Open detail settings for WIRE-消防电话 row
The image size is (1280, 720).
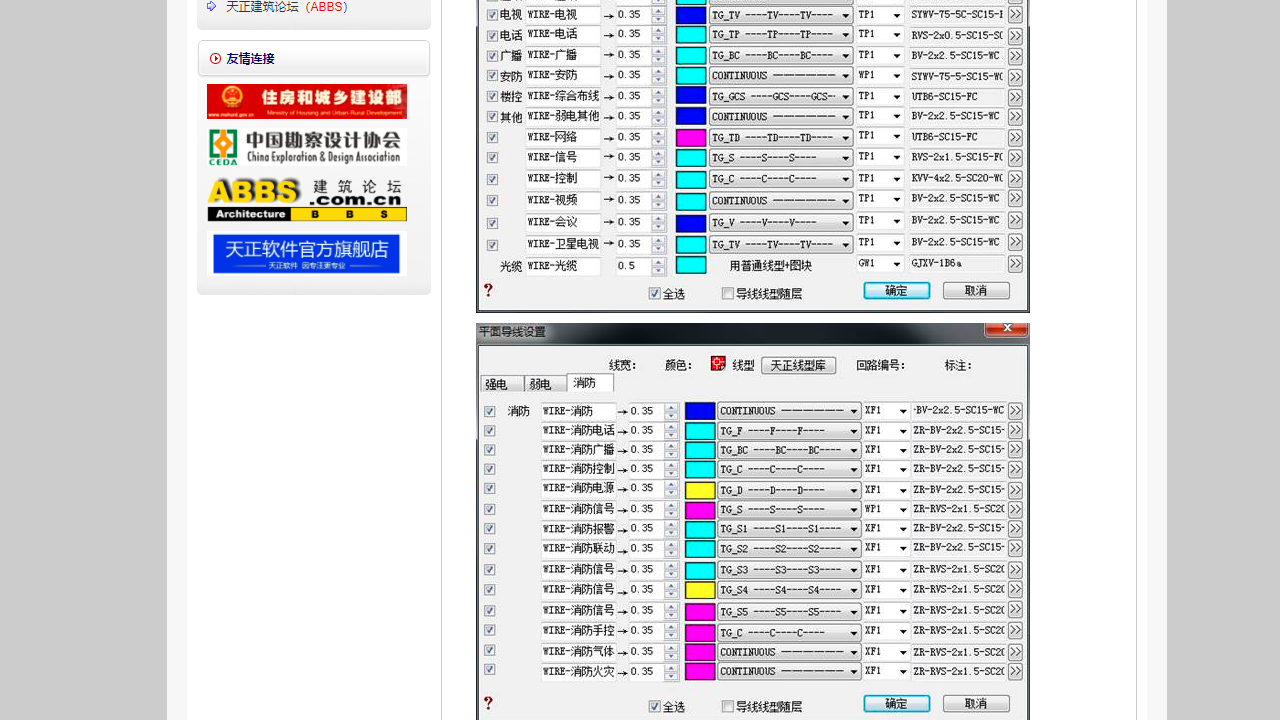1015,430
